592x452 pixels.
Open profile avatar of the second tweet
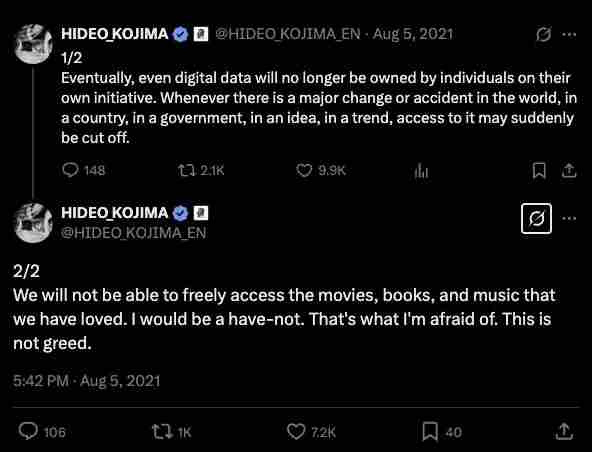pos(33,223)
